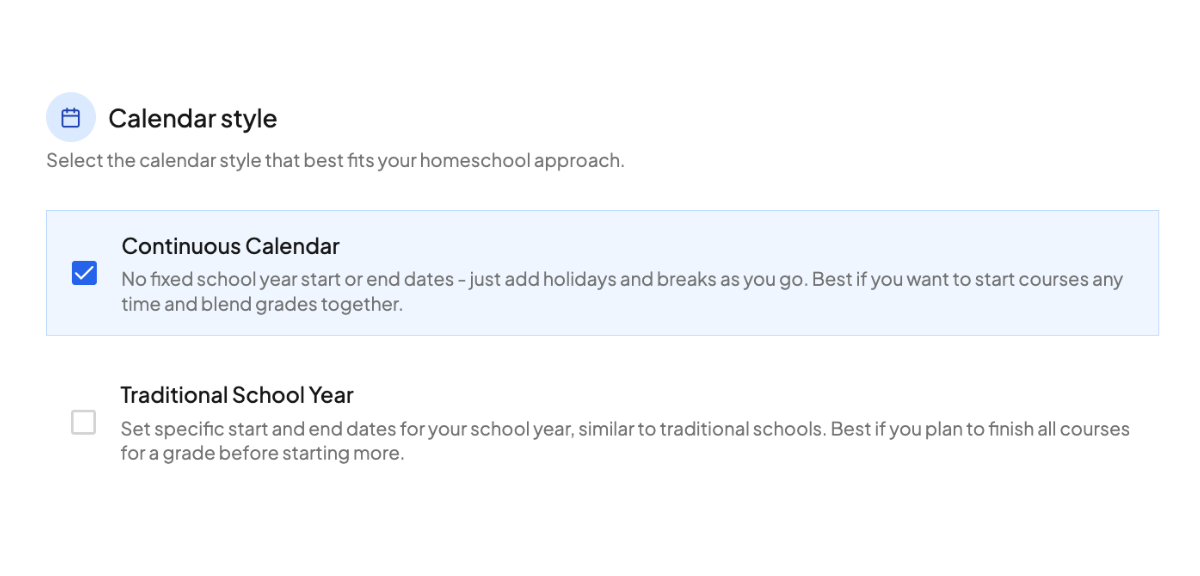This screenshot has width=1200, height=576.
Task: Click the word "Traditional" in the second option
Action: pos(174,395)
